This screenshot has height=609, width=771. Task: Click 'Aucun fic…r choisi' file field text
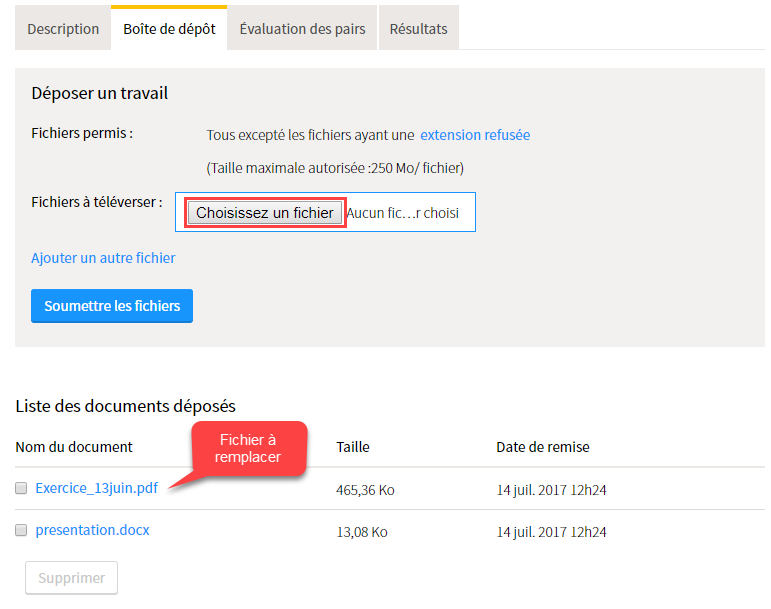pos(403,213)
